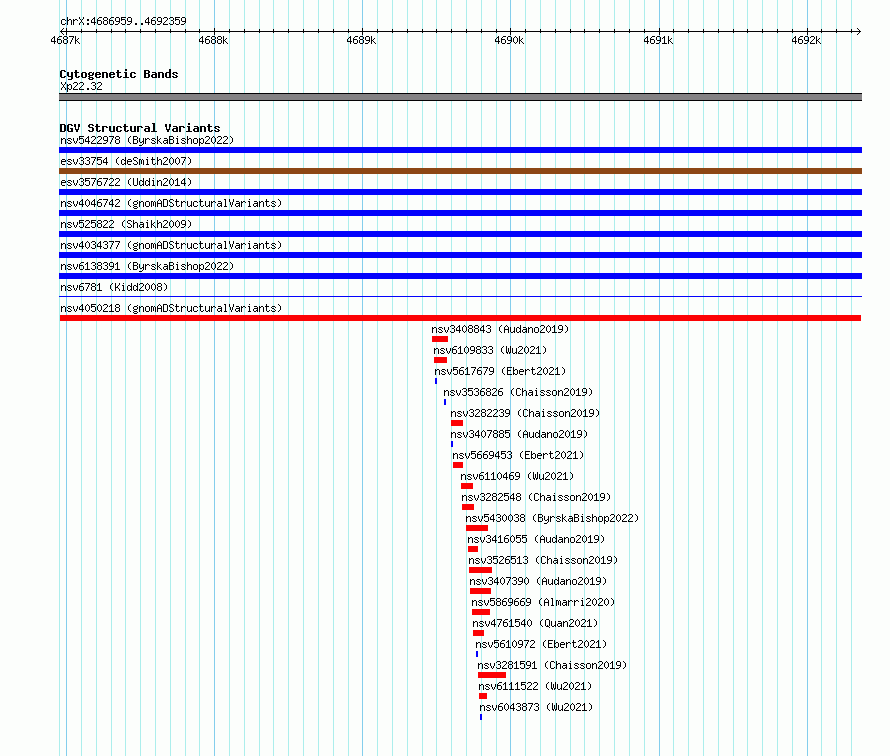Viewport: 890px width, 756px height.
Task: Click the Xp22.32 band label
Action: [81, 86]
